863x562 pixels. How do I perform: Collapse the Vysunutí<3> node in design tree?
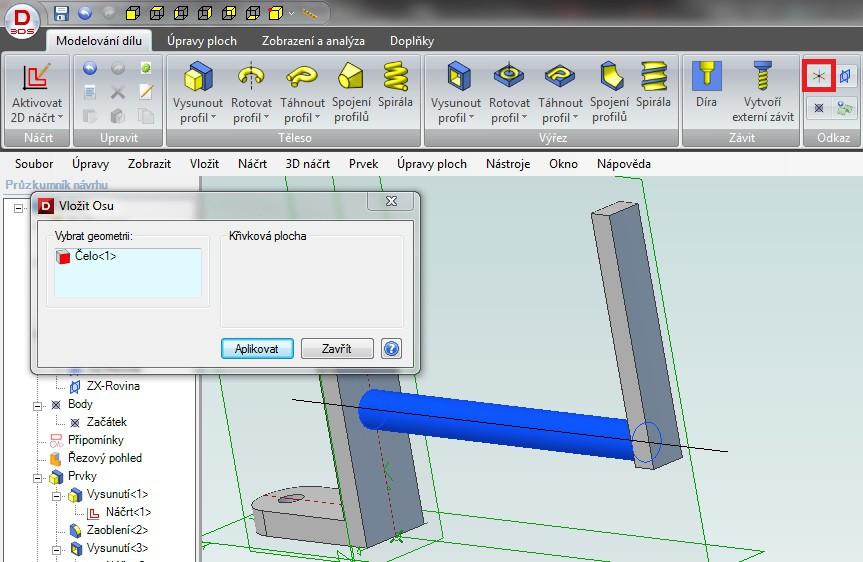click(x=56, y=550)
